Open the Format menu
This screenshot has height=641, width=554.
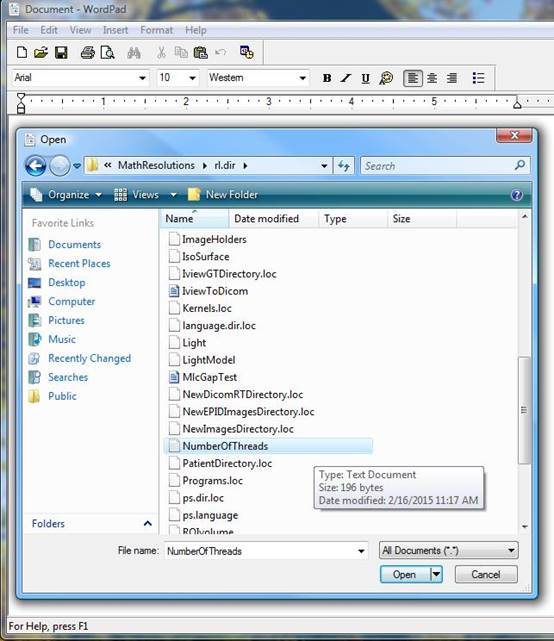[x=156, y=30]
